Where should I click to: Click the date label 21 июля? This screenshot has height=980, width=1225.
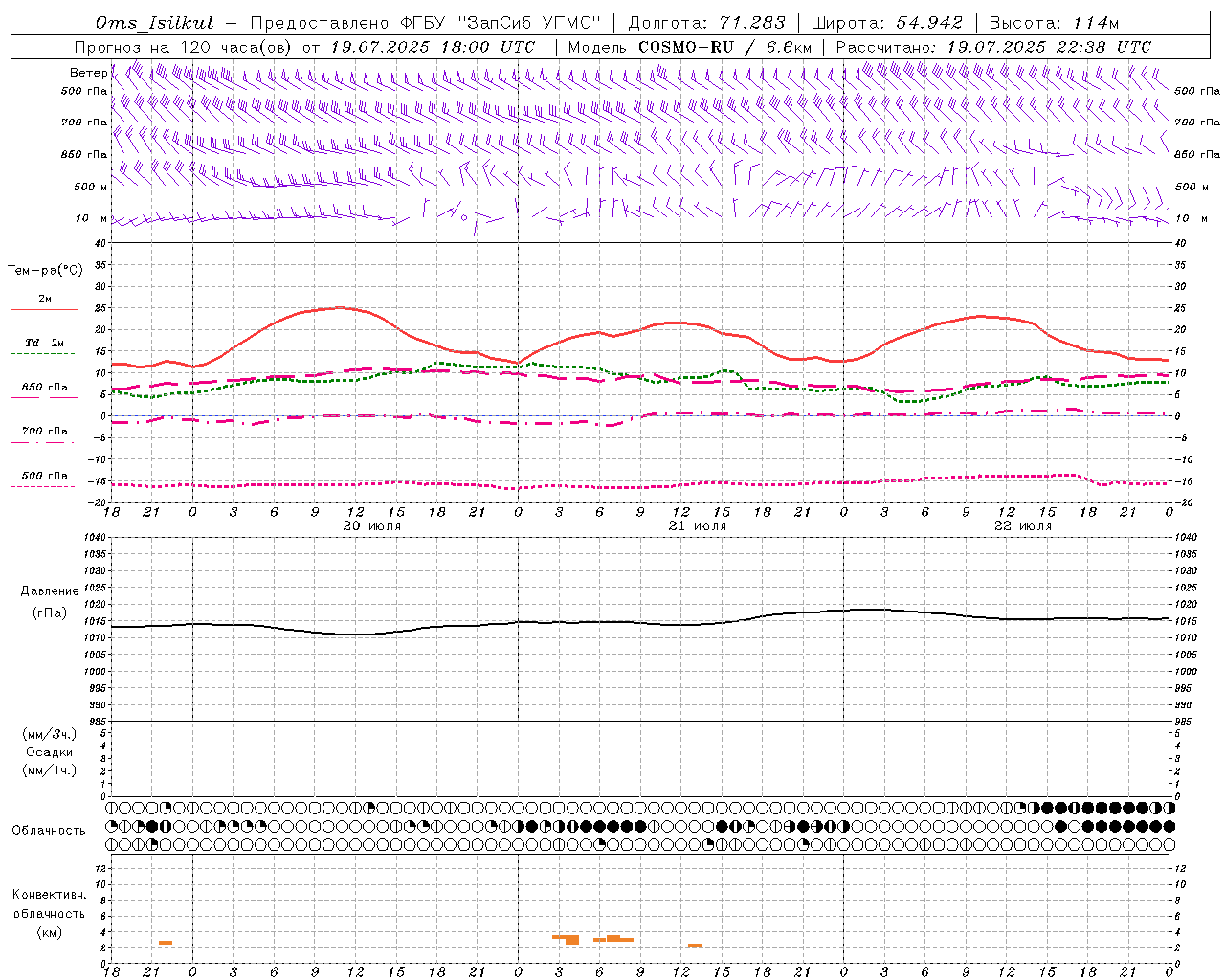pos(698,526)
